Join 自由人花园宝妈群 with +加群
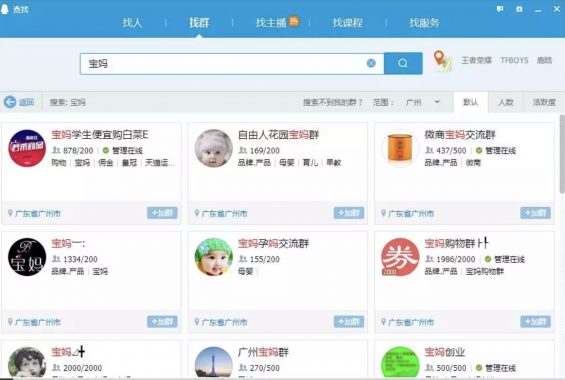Viewport: 565px width, 380px height. 349,213
